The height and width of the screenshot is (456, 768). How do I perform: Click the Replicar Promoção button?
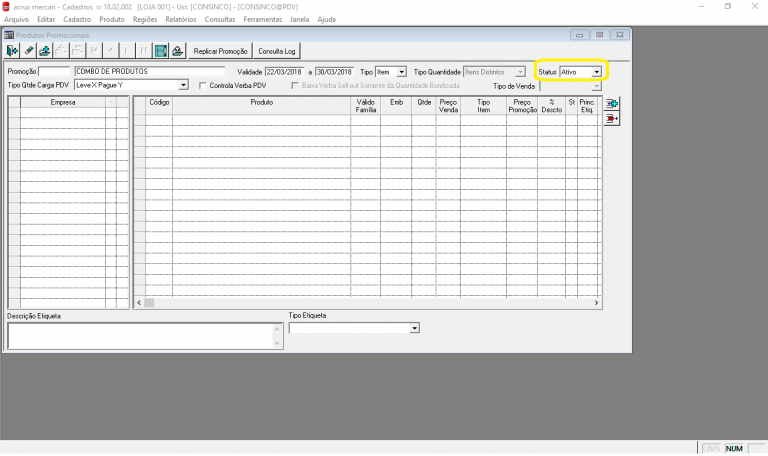220,51
